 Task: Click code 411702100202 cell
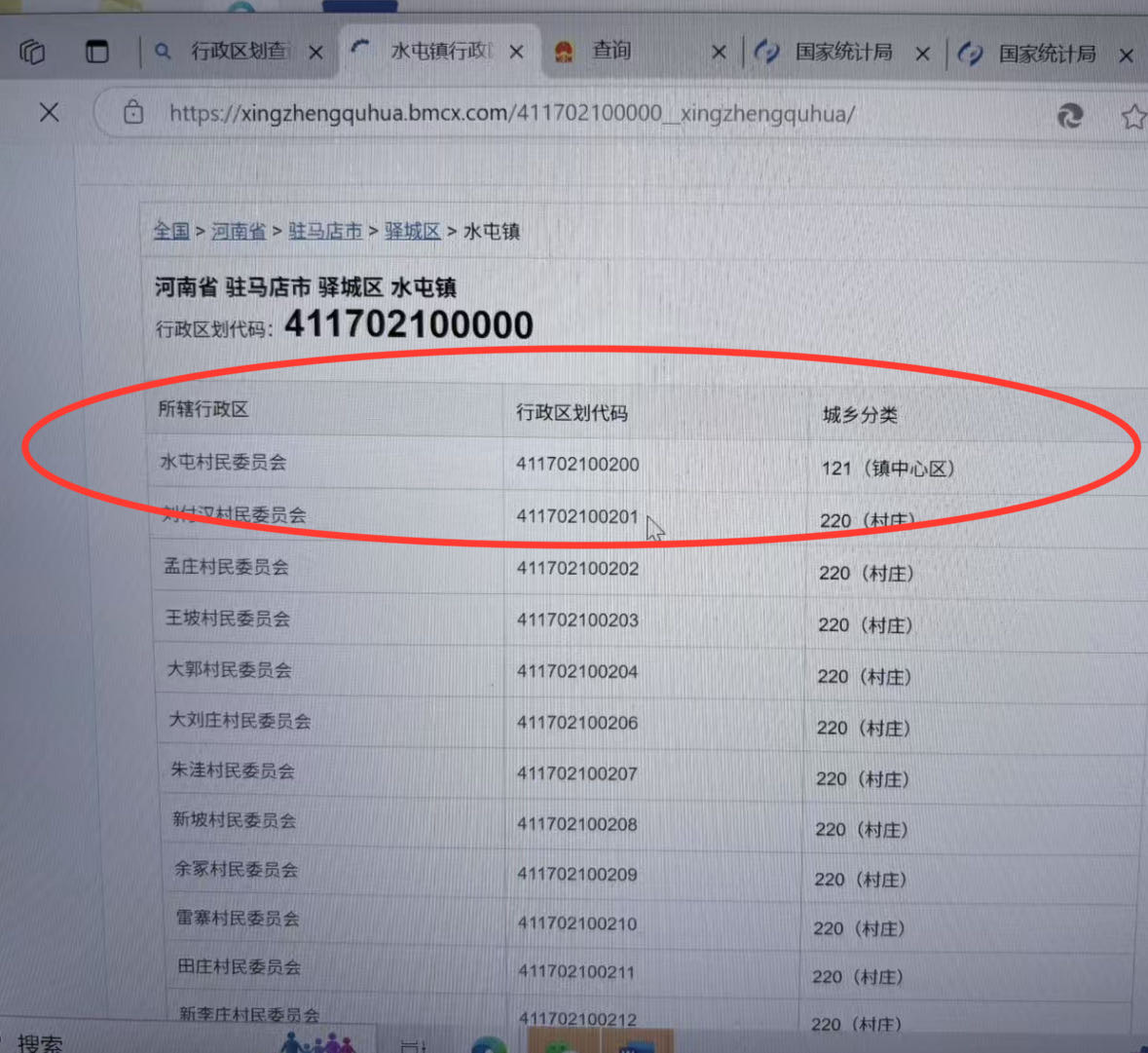click(x=577, y=568)
